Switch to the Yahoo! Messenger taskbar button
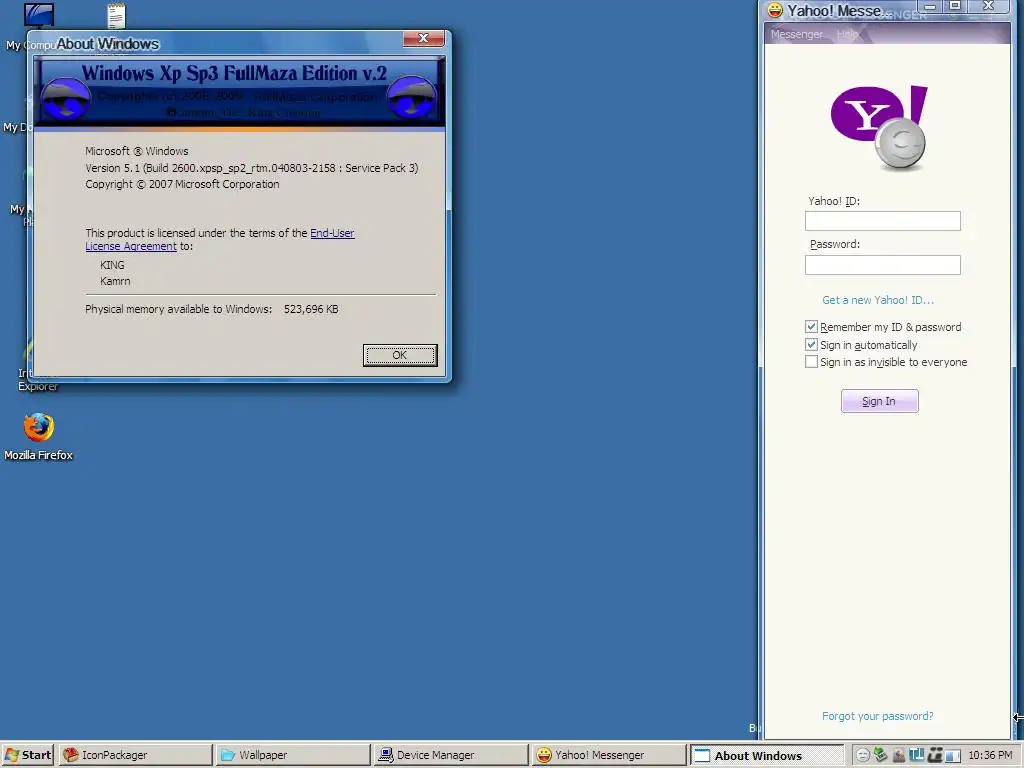The height and width of the screenshot is (768, 1024). click(608, 755)
